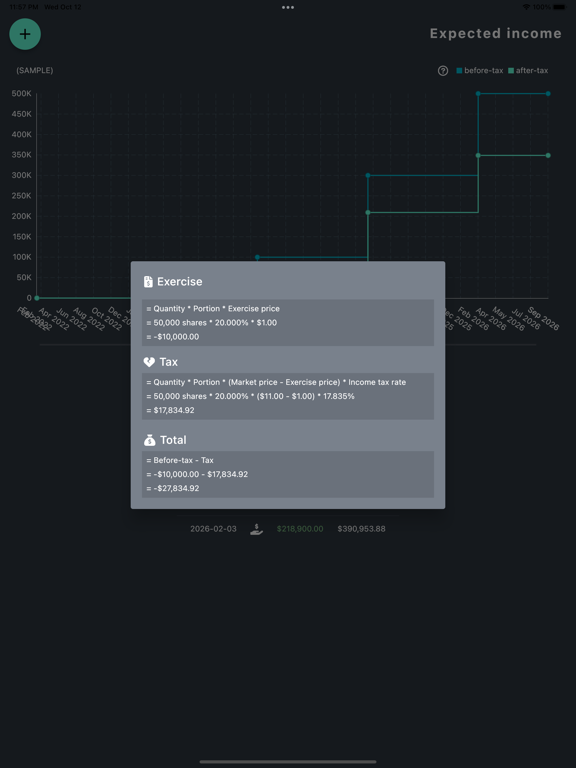576x768 pixels.
Task: Select the Exercise heading in popup
Action: click(180, 282)
